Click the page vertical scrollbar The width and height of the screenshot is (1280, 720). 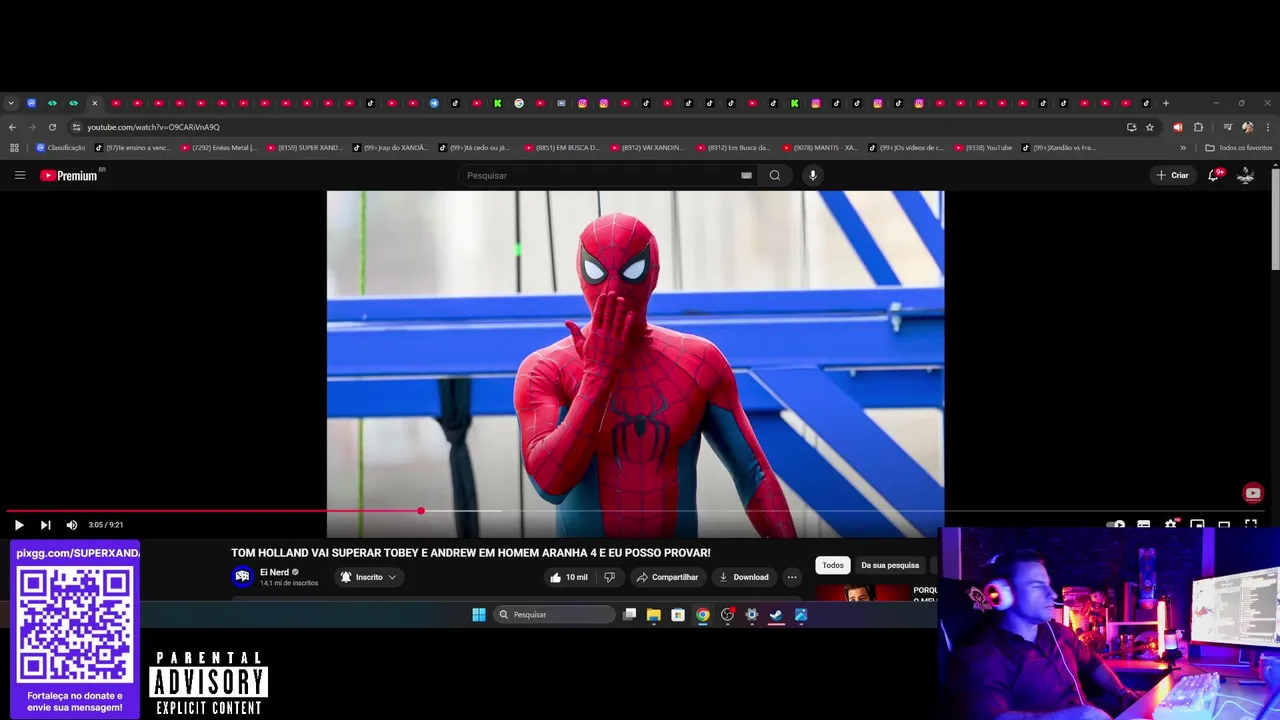pyautogui.click(x=1275, y=218)
